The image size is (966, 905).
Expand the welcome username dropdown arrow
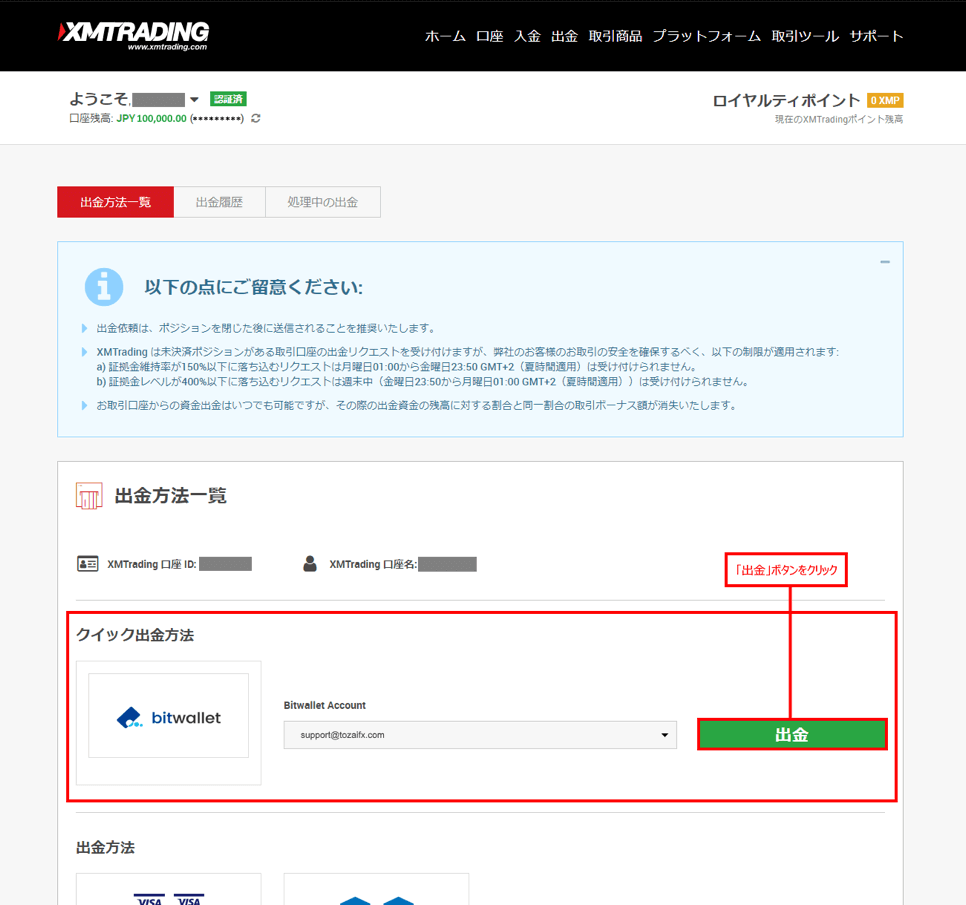click(x=194, y=100)
